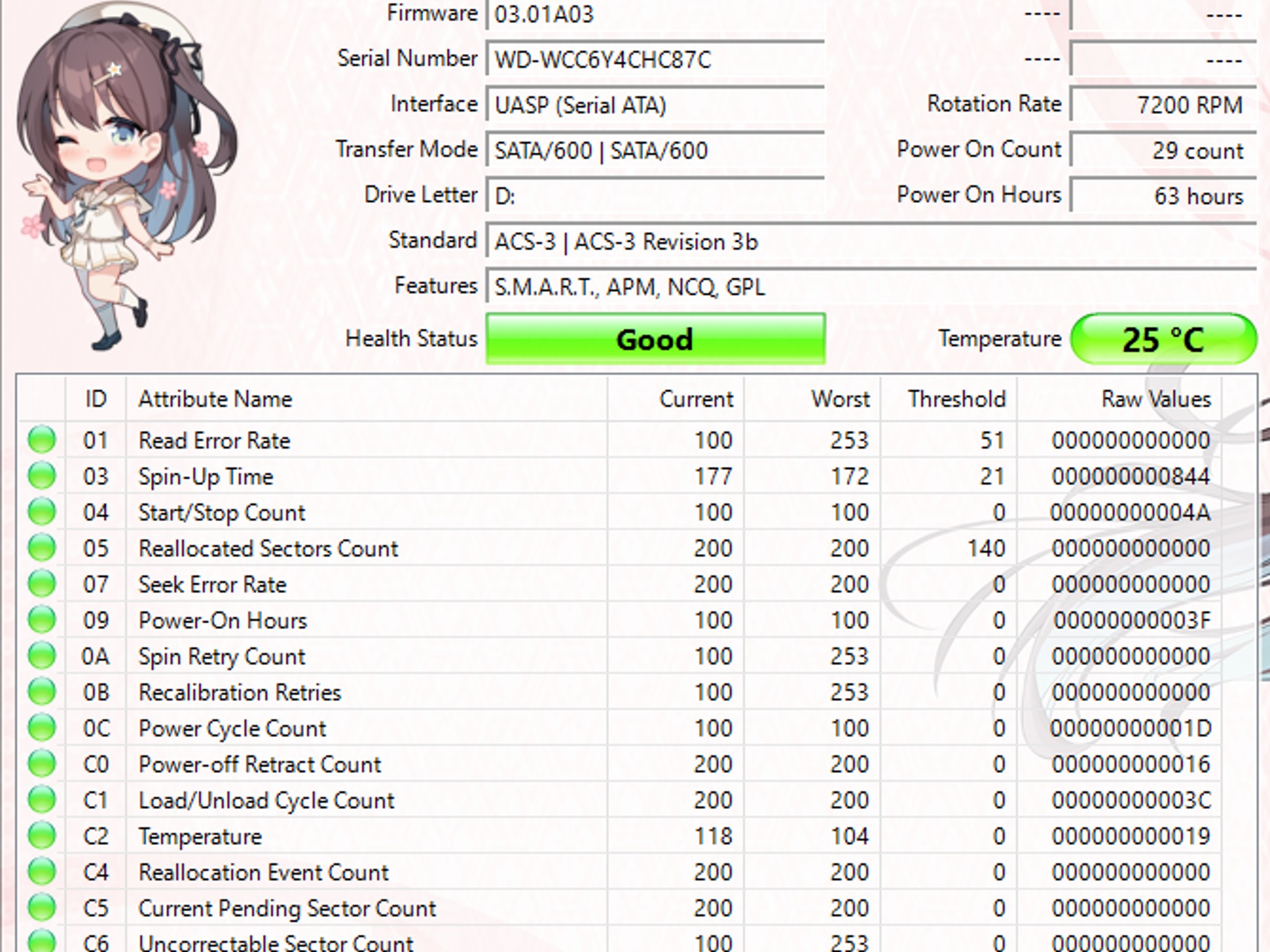Click threshold value 51 for Read Error Rate
The height and width of the screenshot is (952, 1270).
point(993,441)
